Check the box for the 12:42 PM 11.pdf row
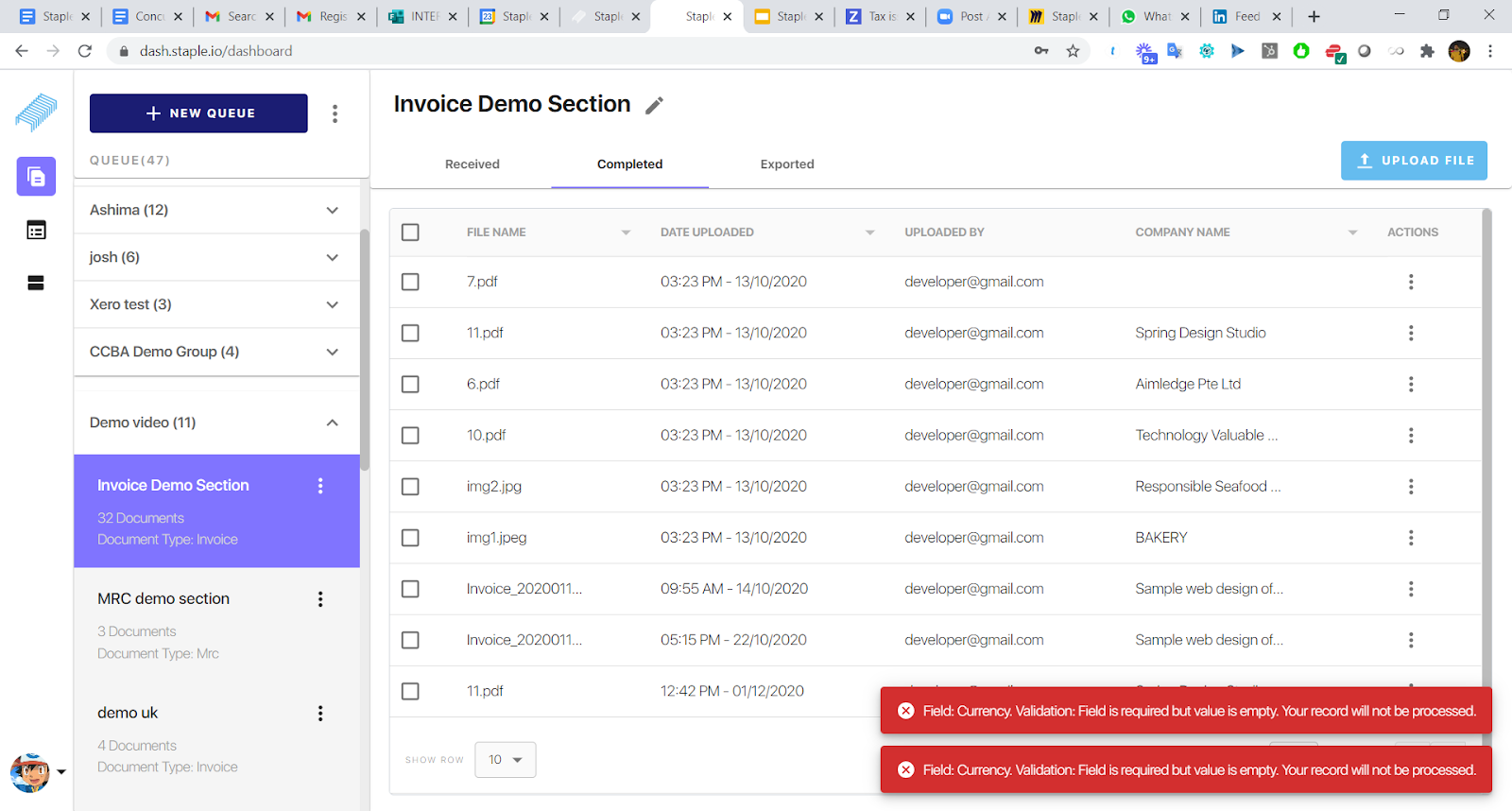The image size is (1512, 811). (x=410, y=691)
